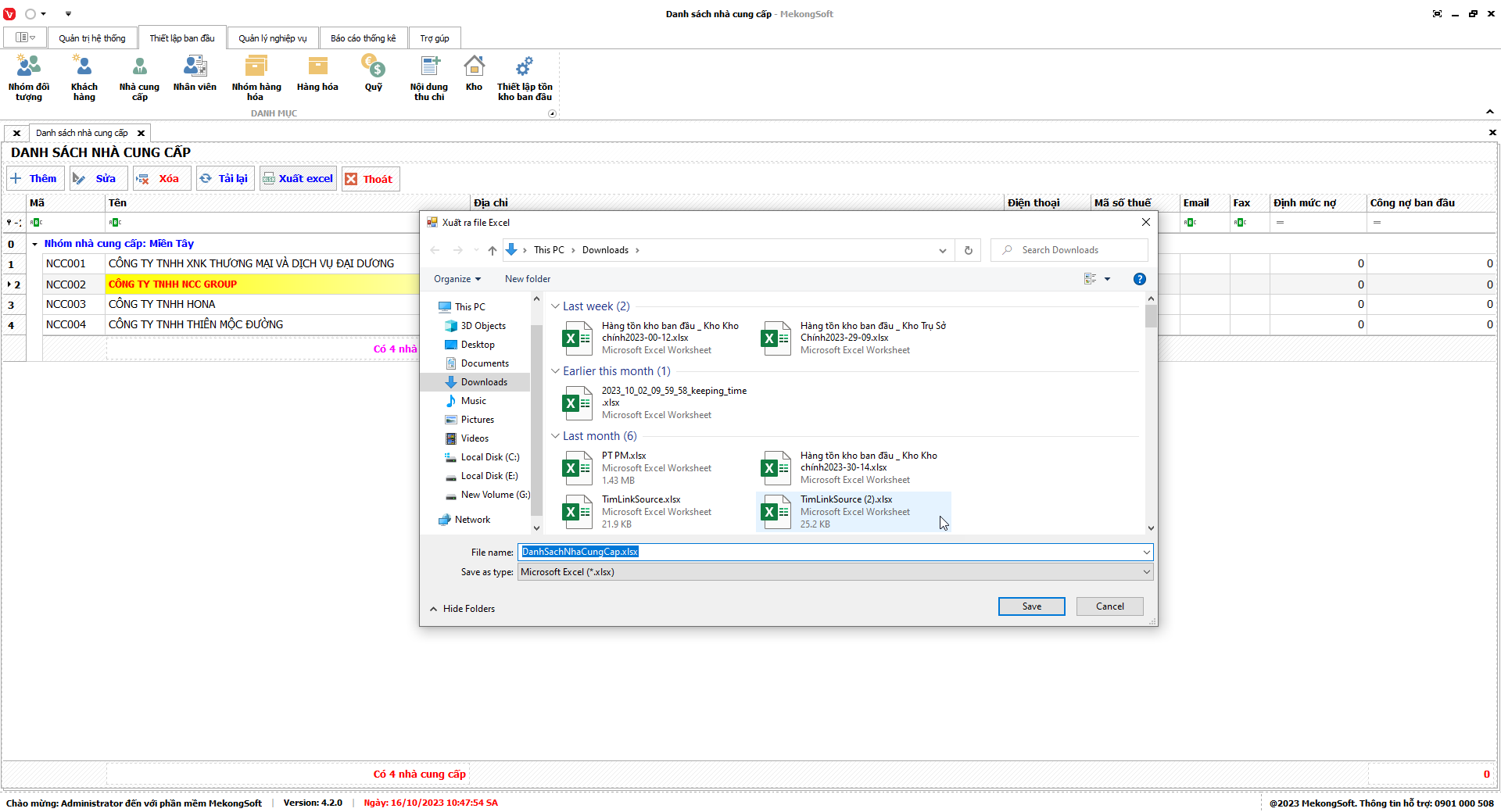1501x812 pixels.
Task: Switch to the Báo cáo thống kê tab
Action: (x=363, y=38)
